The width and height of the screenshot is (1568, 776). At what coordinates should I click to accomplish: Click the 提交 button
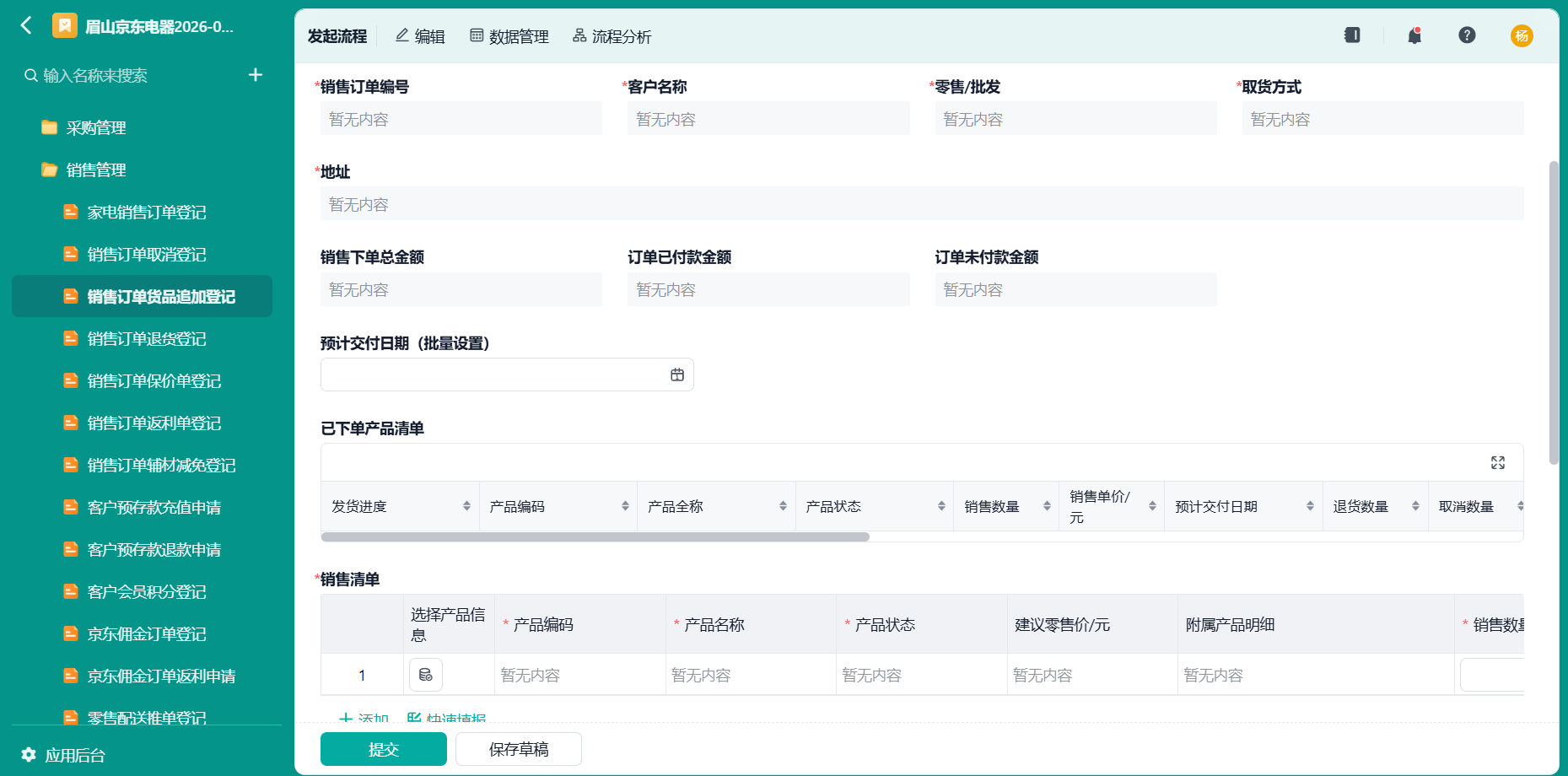384,749
